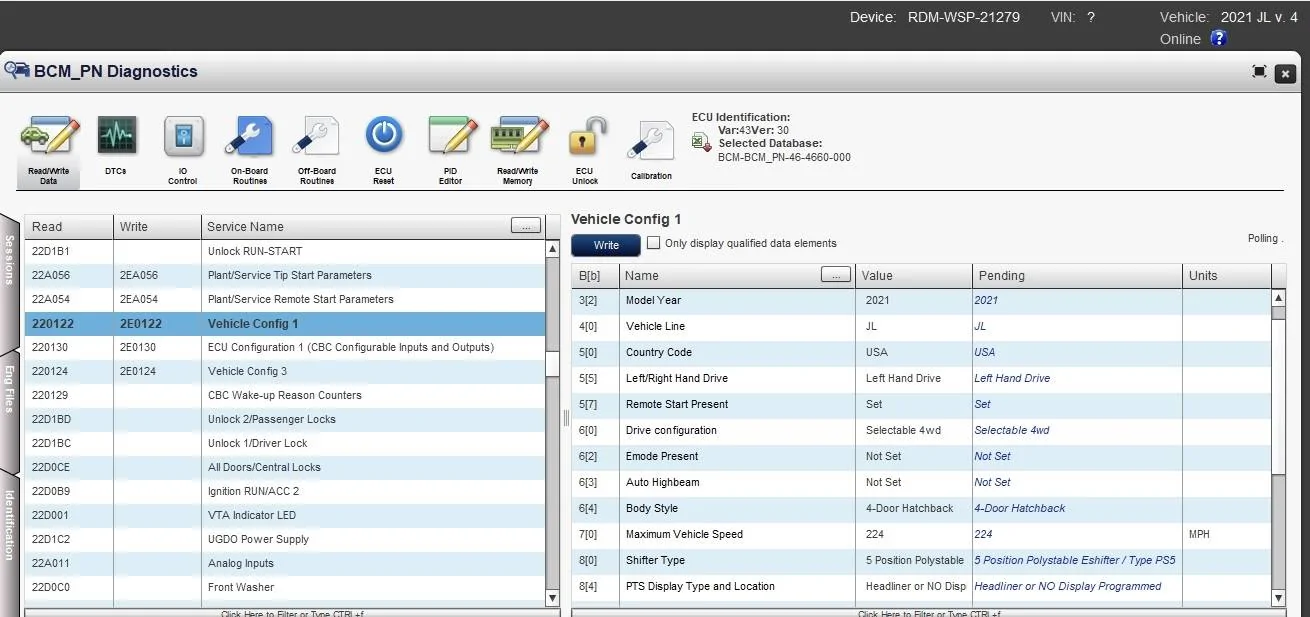Click pending 5 Position Polystable Eshifter value
This screenshot has width=1310, height=617.
click(x=1075, y=560)
